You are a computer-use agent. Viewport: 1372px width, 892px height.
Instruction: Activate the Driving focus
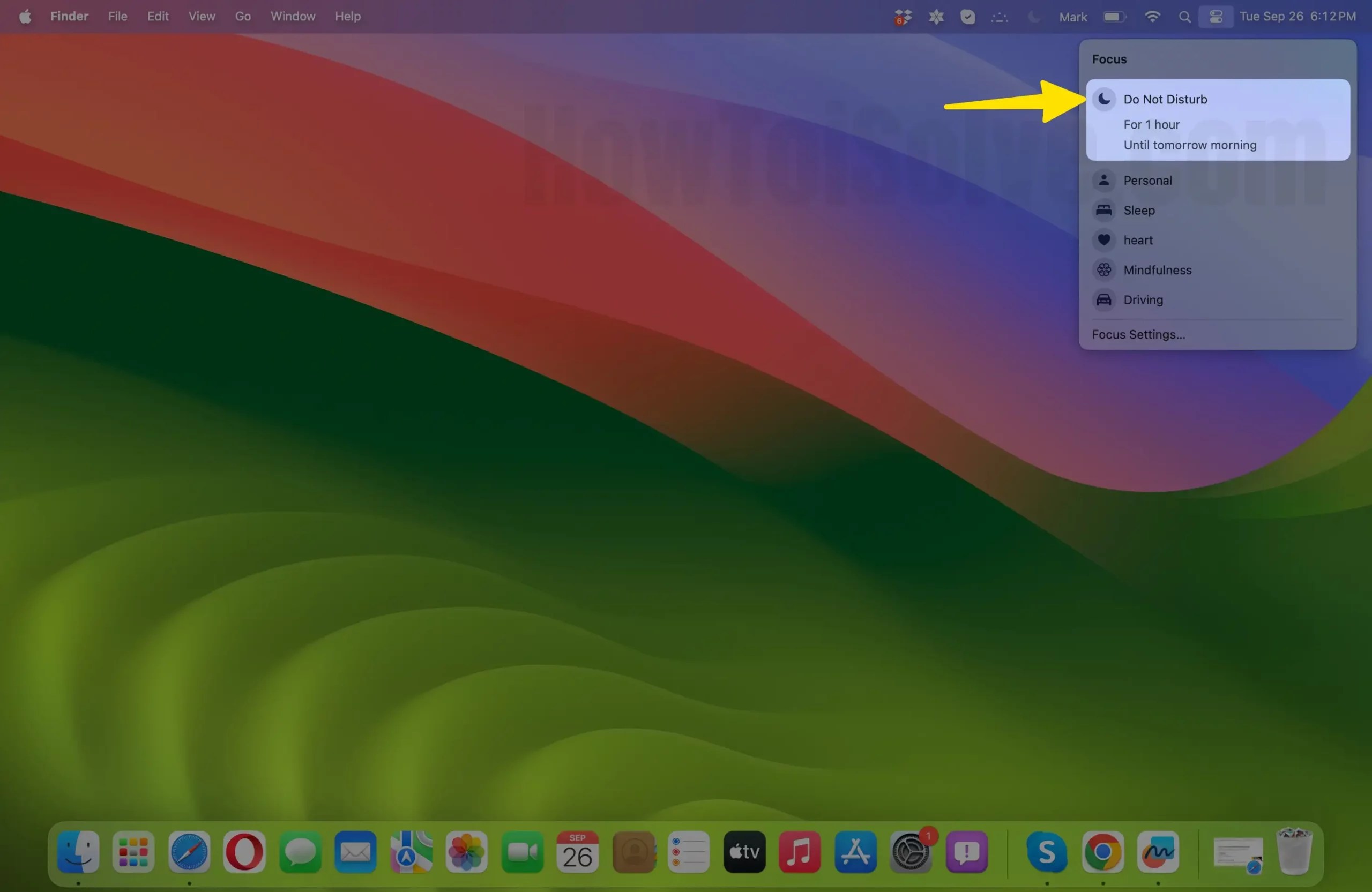[1143, 299]
